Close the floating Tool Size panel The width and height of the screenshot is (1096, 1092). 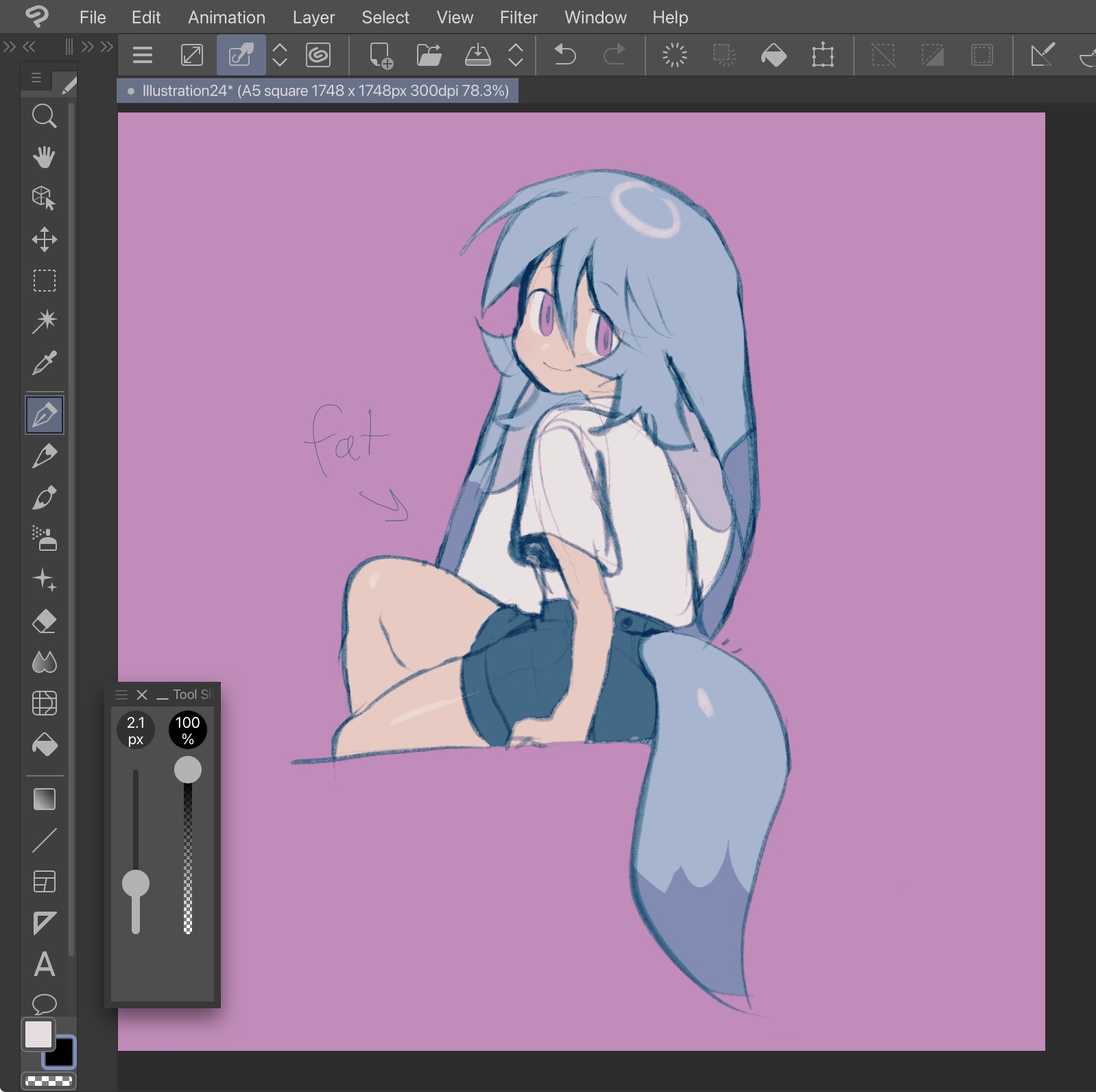click(142, 695)
